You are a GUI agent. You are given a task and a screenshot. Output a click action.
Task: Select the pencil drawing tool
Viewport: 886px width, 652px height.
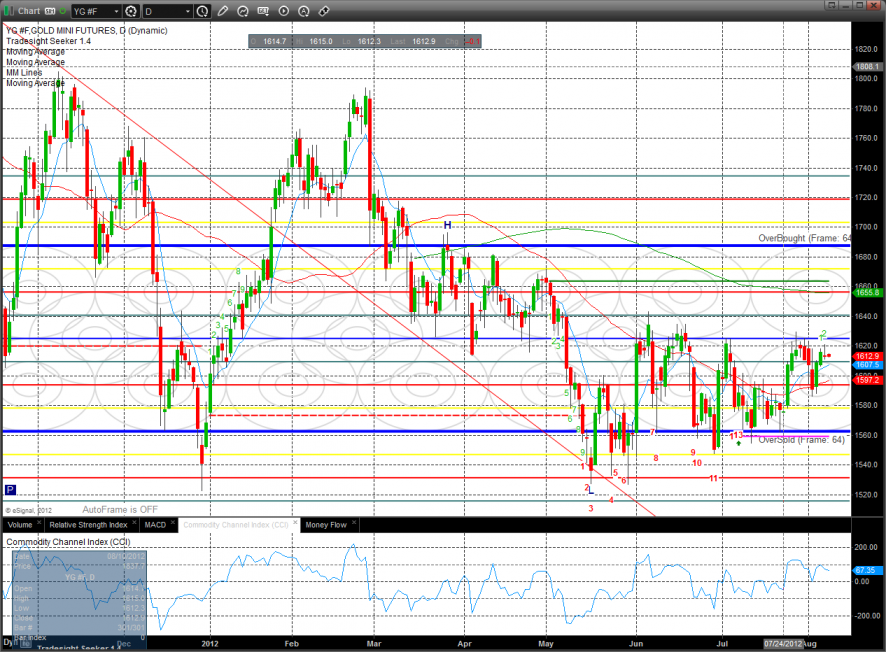coord(222,11)
